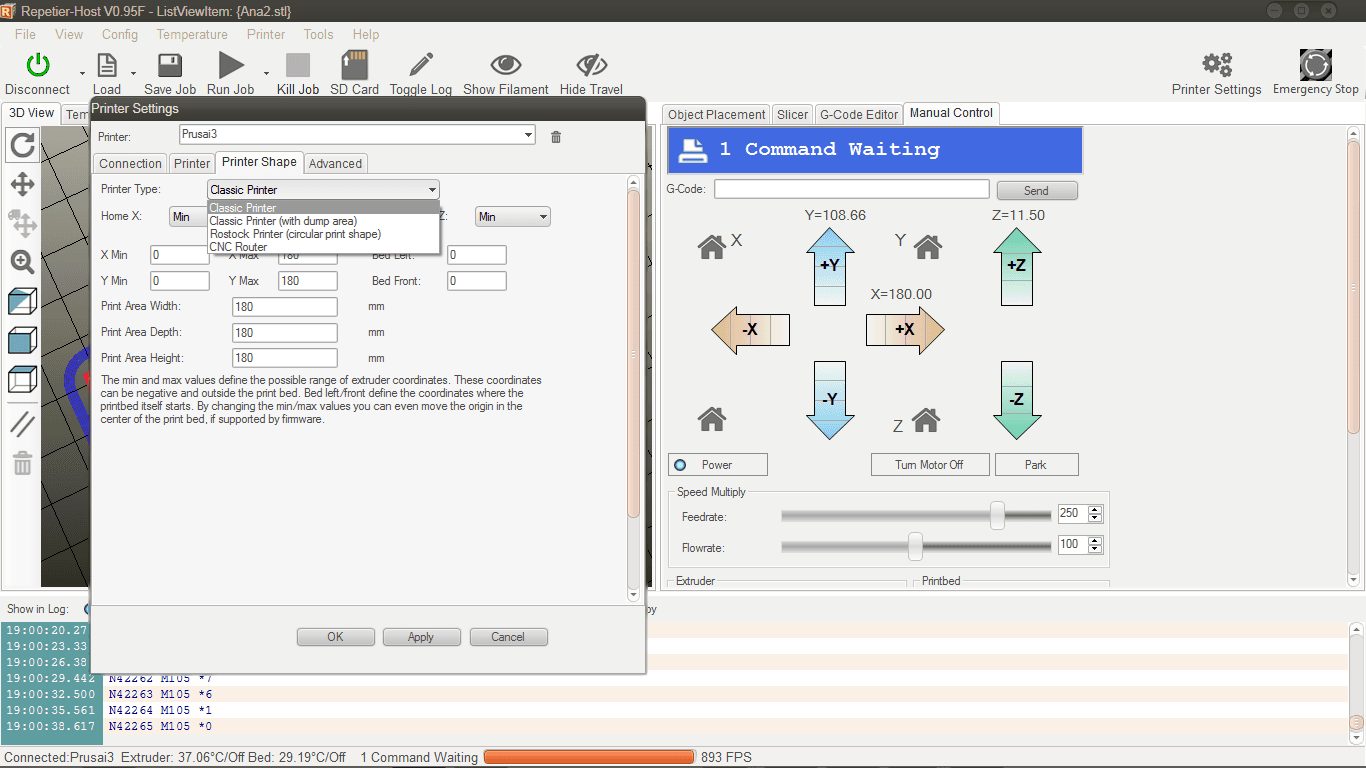Screen dimensions: 1366x768
Task: Click the G-Code input field
Action: (851, 189)
